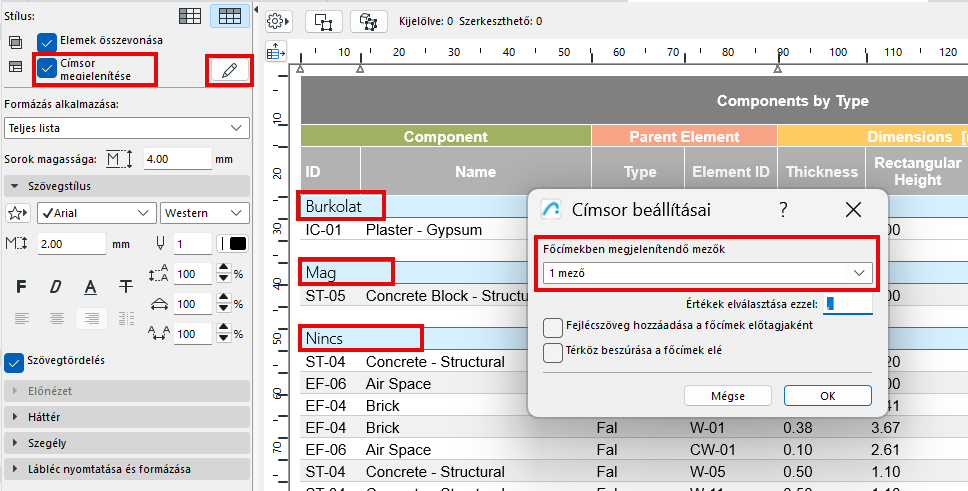Viewport: 968px width, 491px height.
Task: Expand the Háttér section
Action: (x=127, y=417)
